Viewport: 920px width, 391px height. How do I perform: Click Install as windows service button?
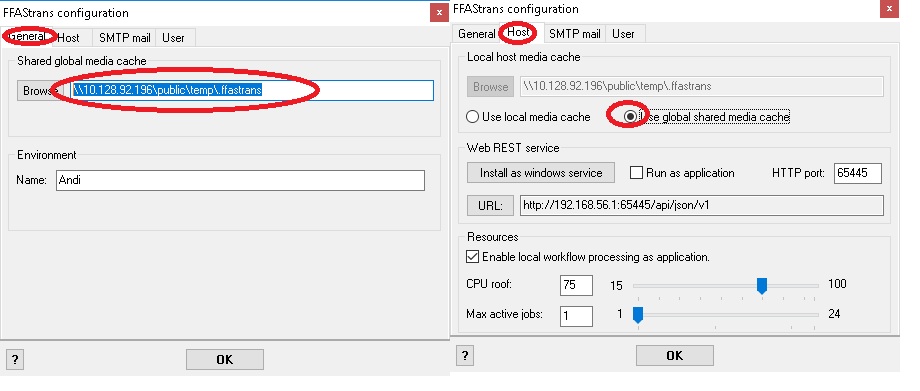[x=541, y=173]
